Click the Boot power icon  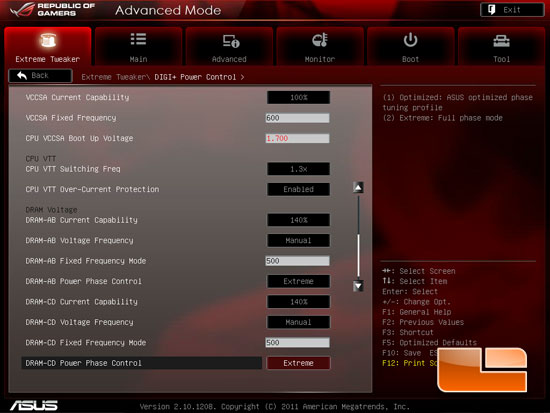[410, 40]
